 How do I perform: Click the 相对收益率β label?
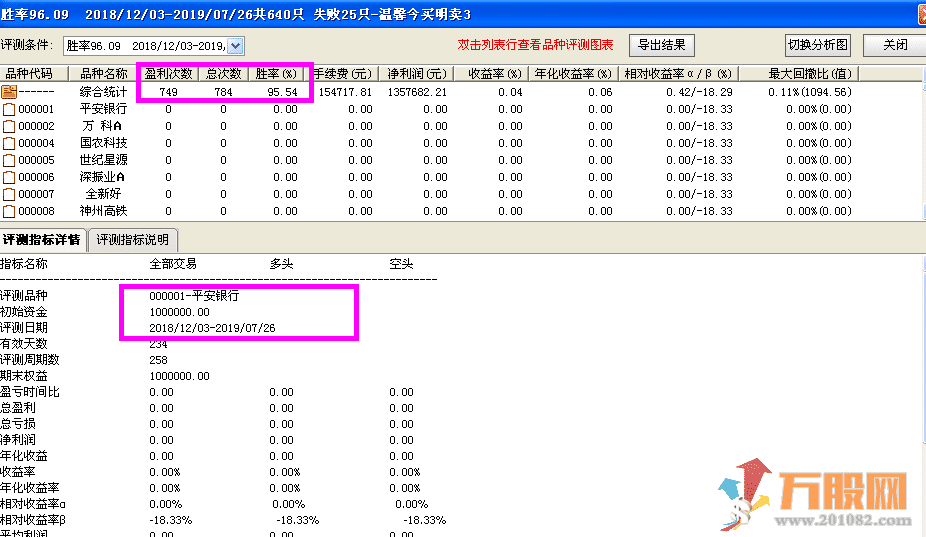point(33,520)
